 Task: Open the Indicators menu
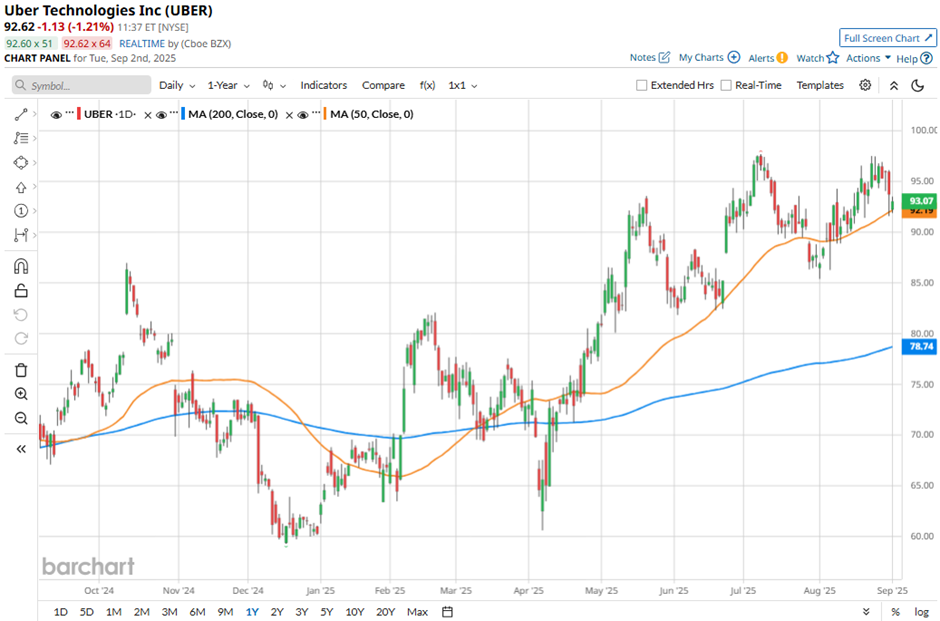click(324, 85)
